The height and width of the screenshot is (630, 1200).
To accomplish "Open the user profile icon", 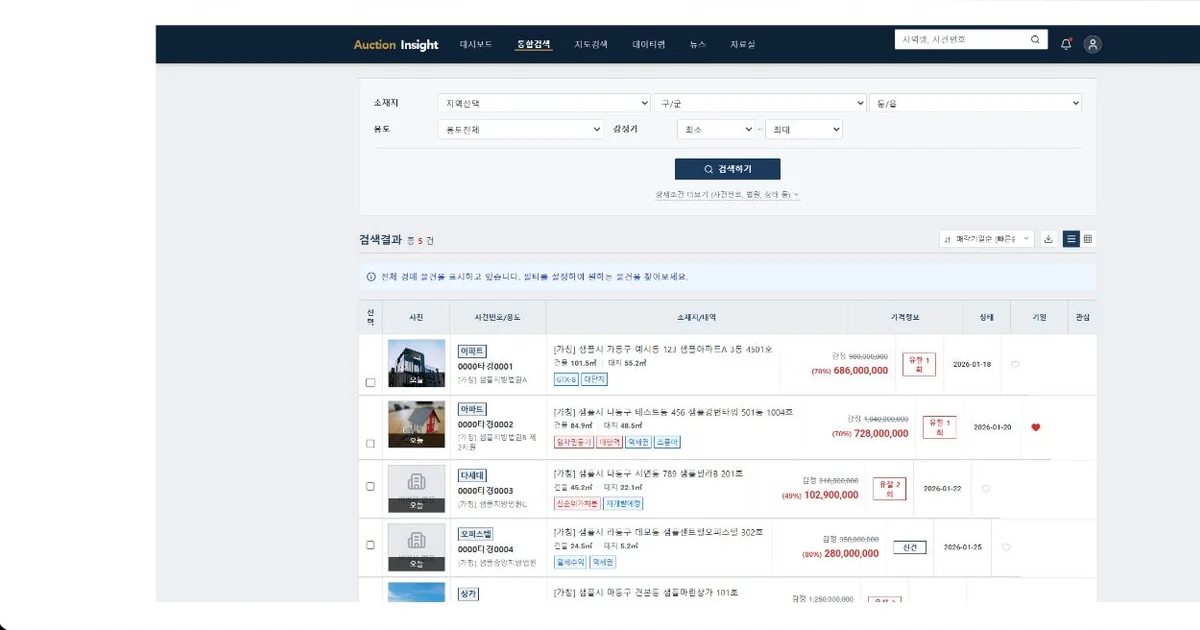I will coord(1093,44).
